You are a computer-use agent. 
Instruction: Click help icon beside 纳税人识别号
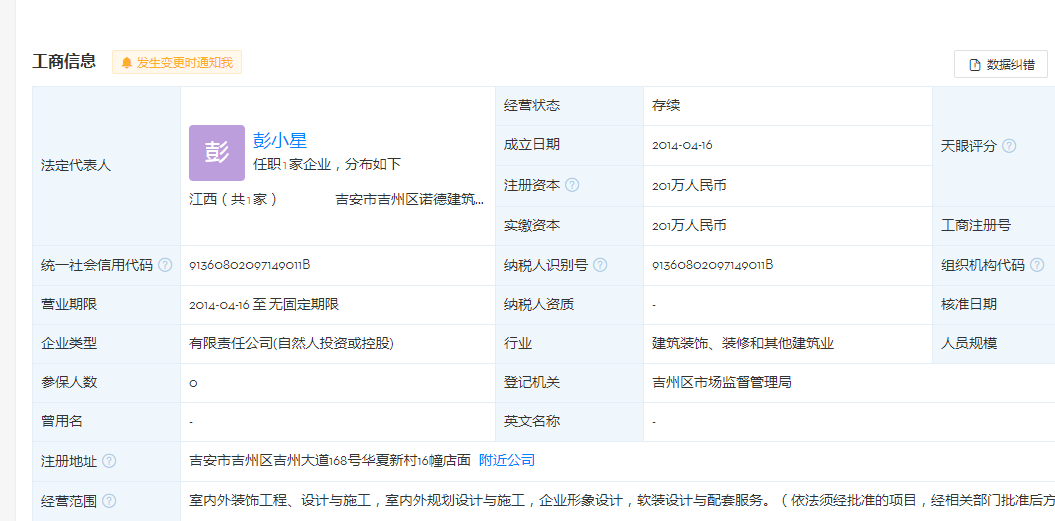(600, 265)
